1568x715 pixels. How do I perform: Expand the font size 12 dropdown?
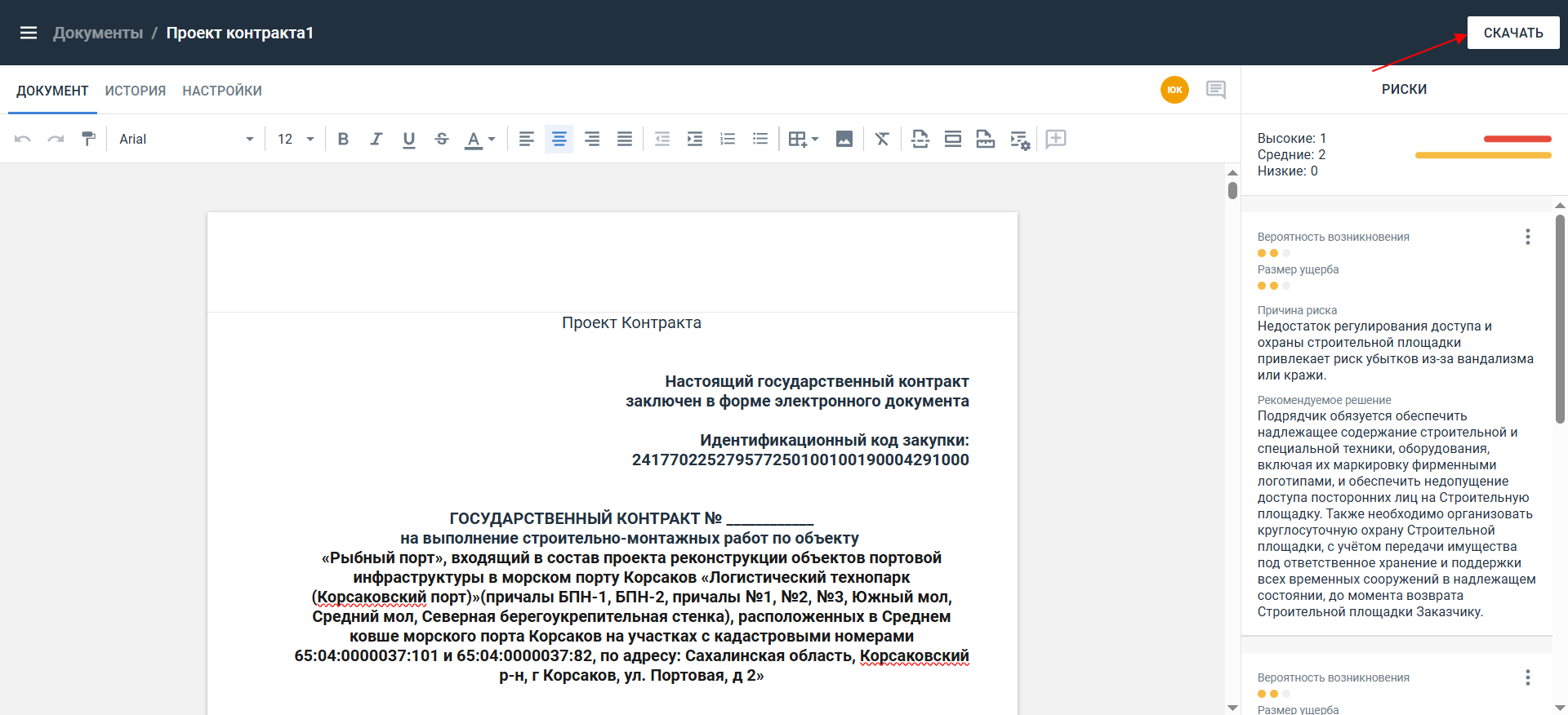[x=296, y=139]
